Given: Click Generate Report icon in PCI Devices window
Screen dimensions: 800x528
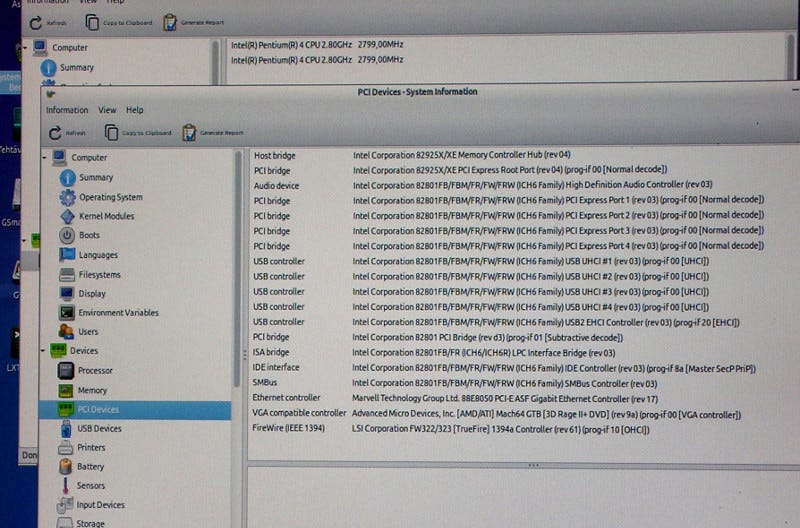Looking at the screenshot, I should (189, 133).
